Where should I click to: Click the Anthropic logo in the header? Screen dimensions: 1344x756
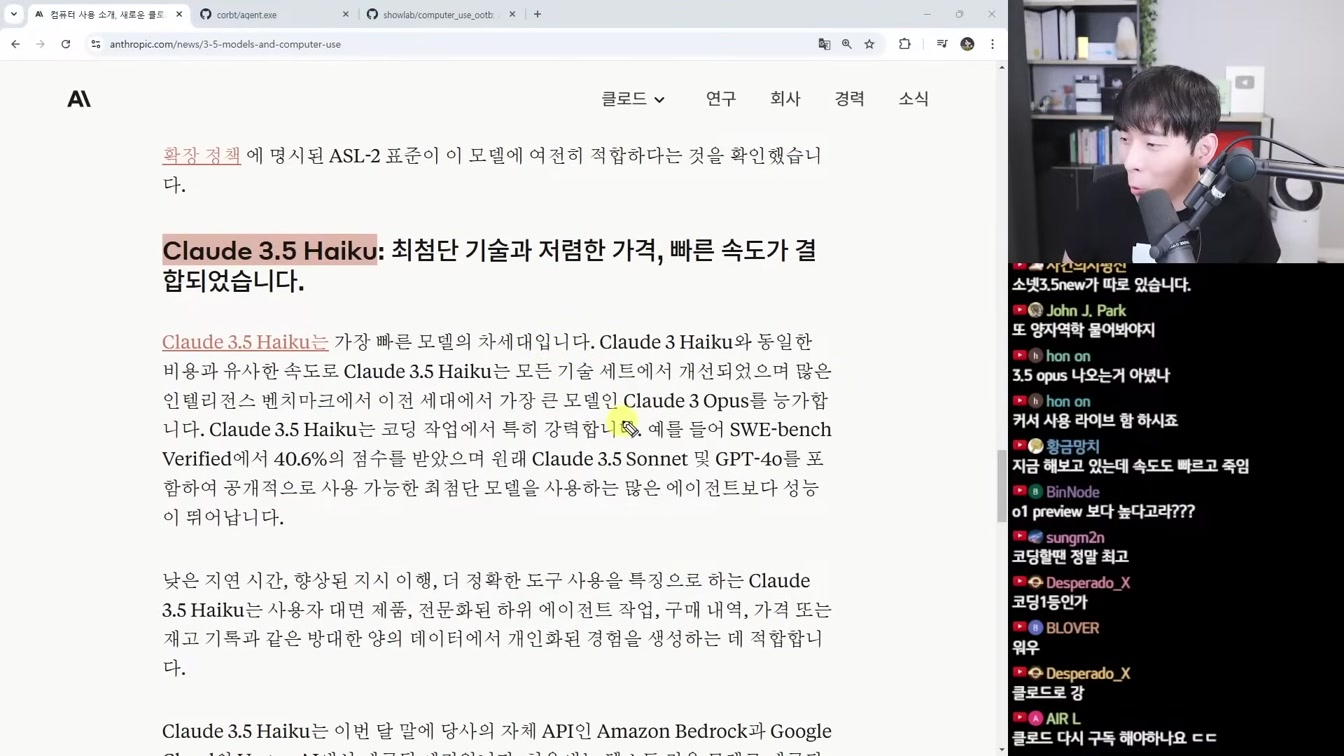pos(79,99)
